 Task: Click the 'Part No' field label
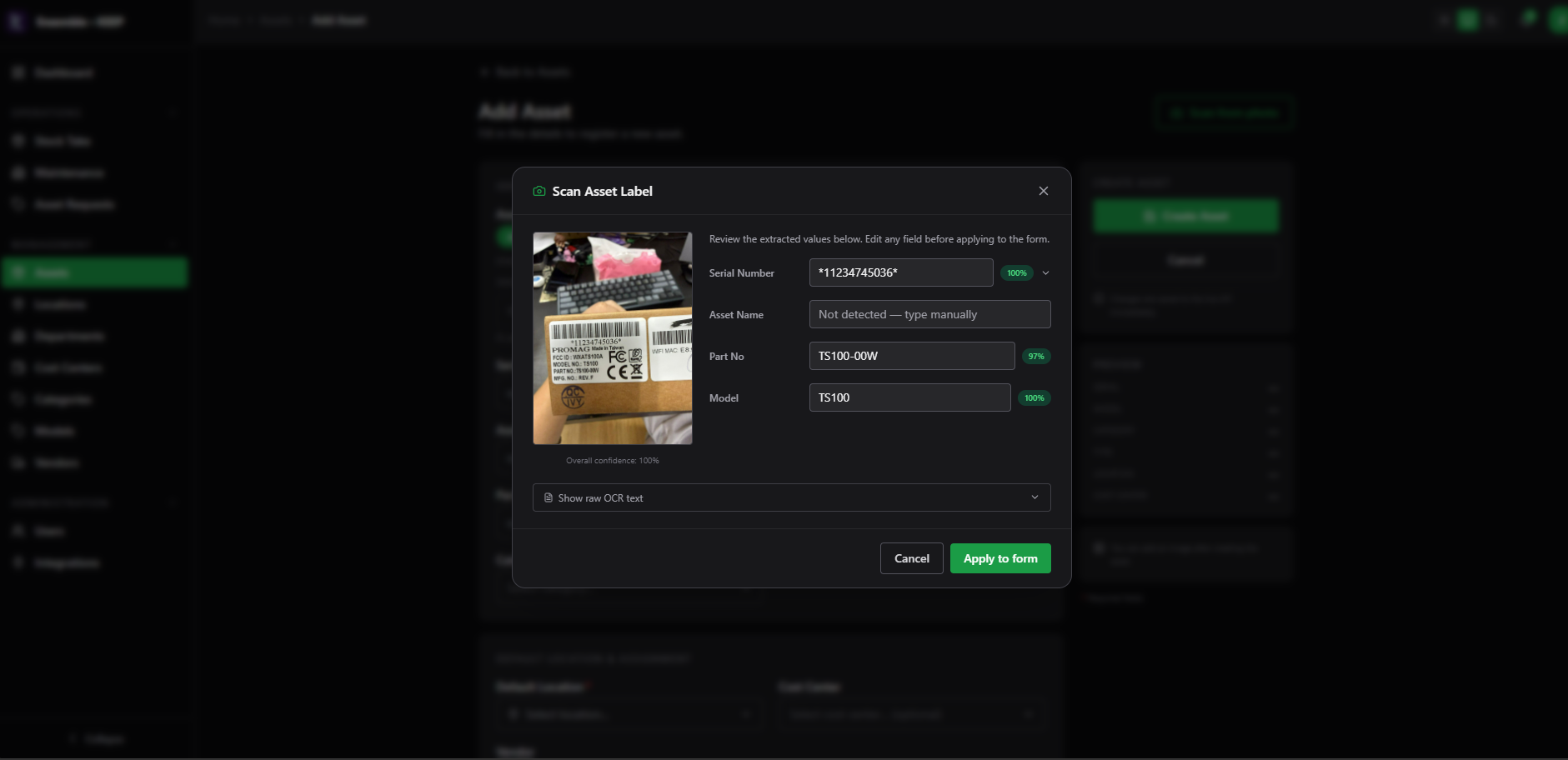pyautogui.click(x=727, y=357)
